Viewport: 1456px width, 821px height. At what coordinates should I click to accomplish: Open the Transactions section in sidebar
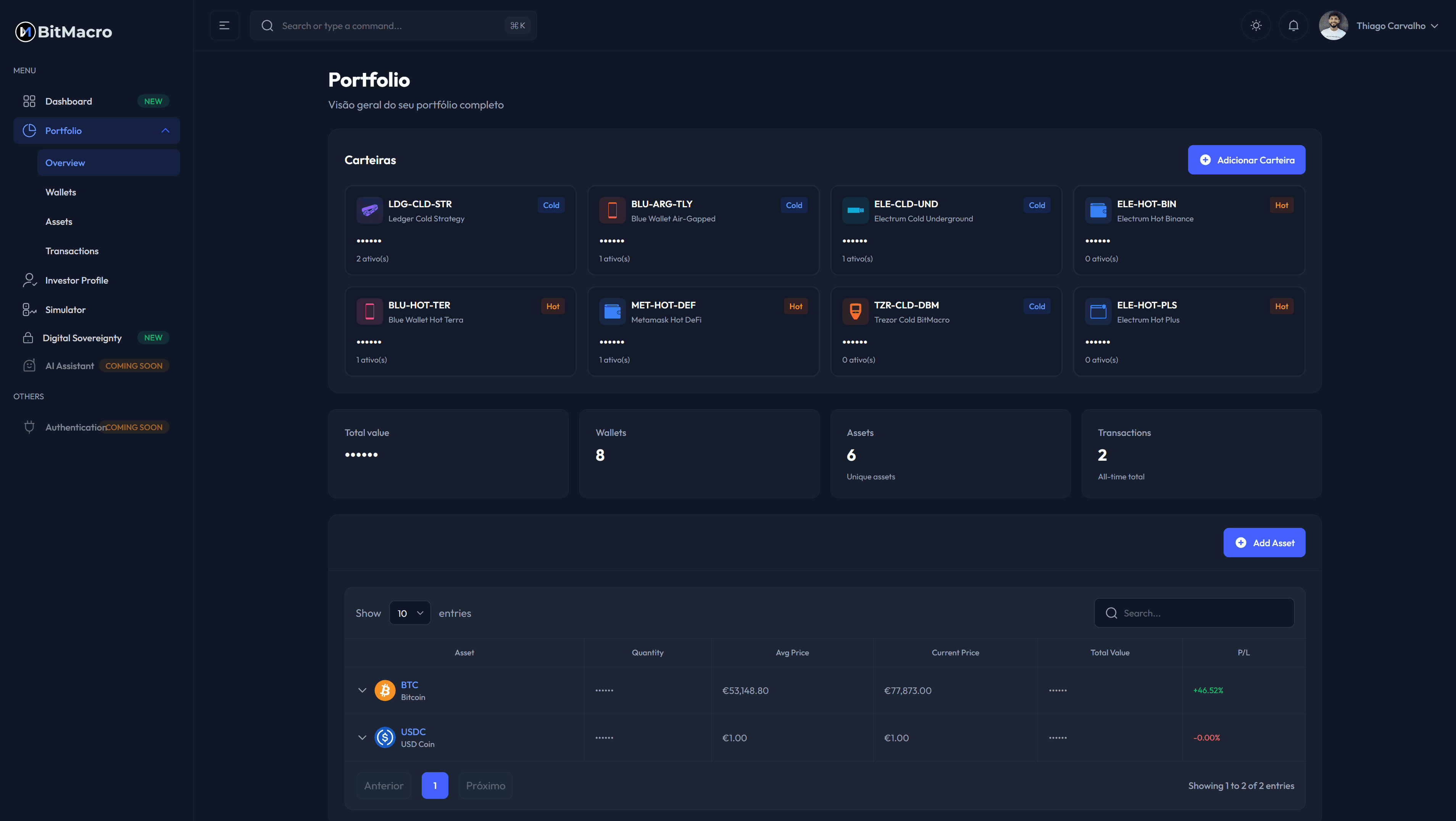tap(72, 250)
